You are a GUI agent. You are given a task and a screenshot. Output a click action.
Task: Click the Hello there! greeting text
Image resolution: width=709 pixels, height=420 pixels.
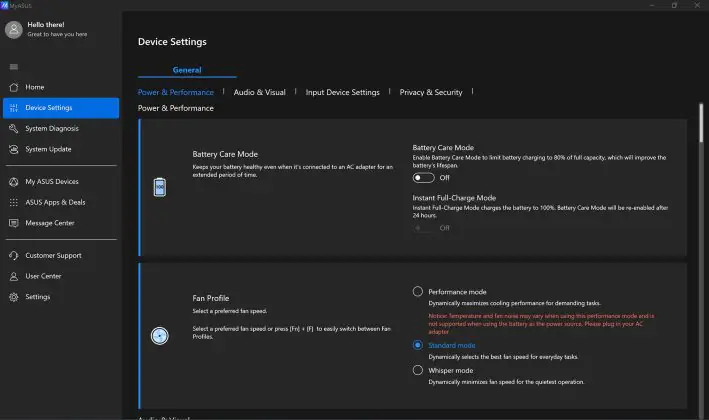[x=46, y=24]
